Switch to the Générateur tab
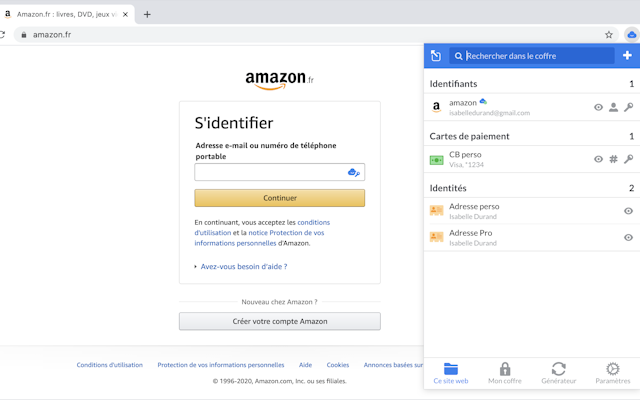 pyautogui.click(x=558, y=373)
